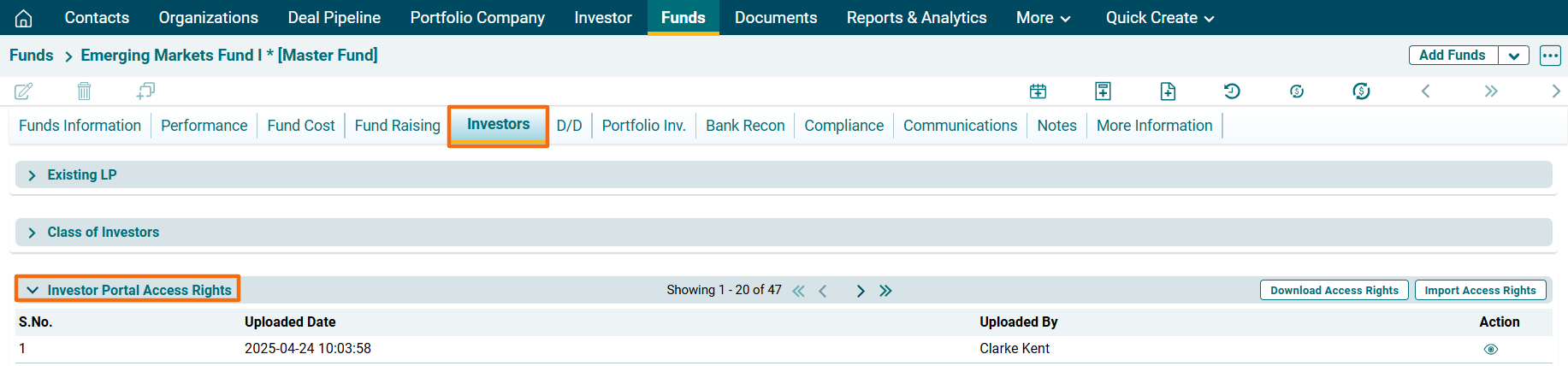Screen dimensions: 1568x366
Task: Click the large dollar refresh icon
Action: (x=1361, y=91)
